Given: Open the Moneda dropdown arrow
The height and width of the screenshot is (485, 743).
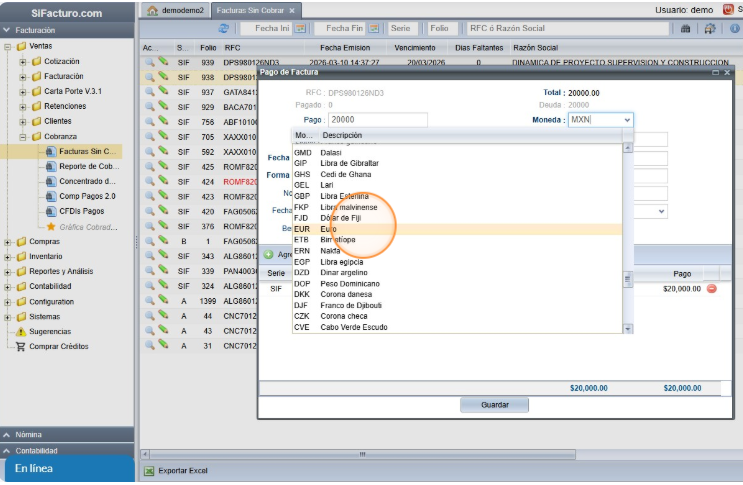Looking at the screenshot, I should [627, 120].
